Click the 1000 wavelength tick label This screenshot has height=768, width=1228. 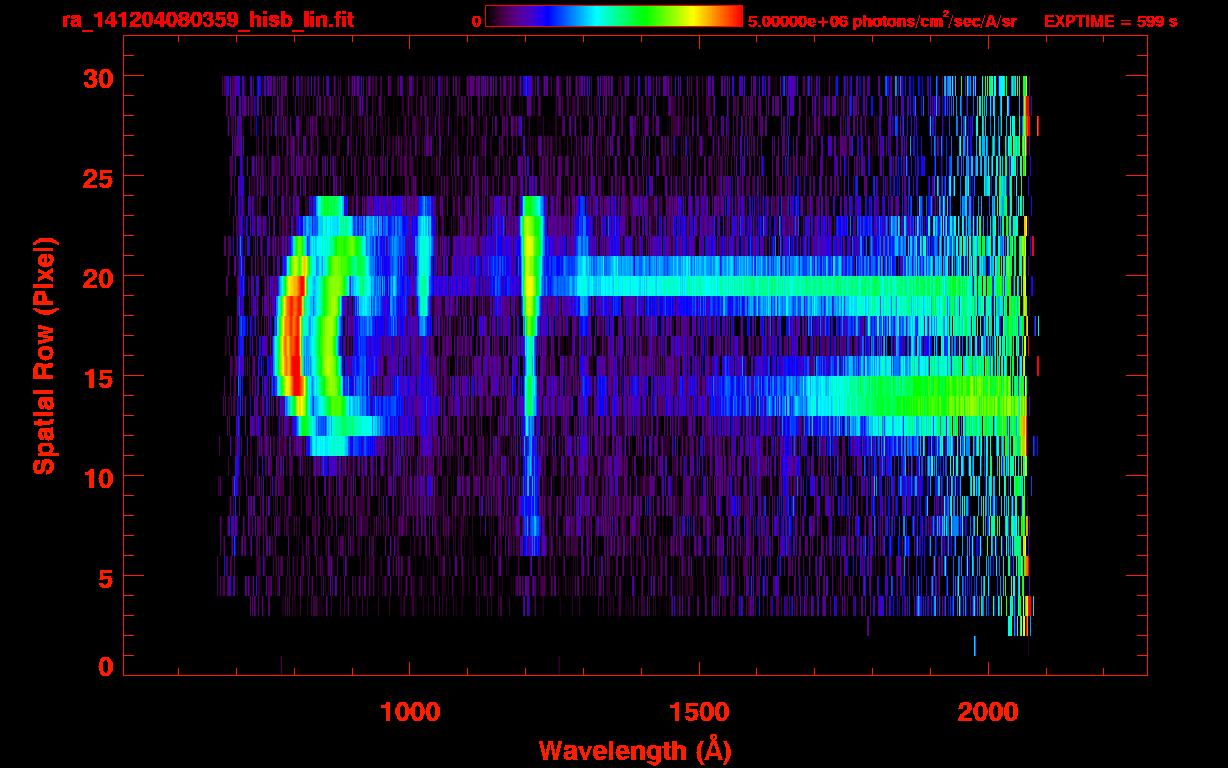pyautogui.click(x=410, y=712)
